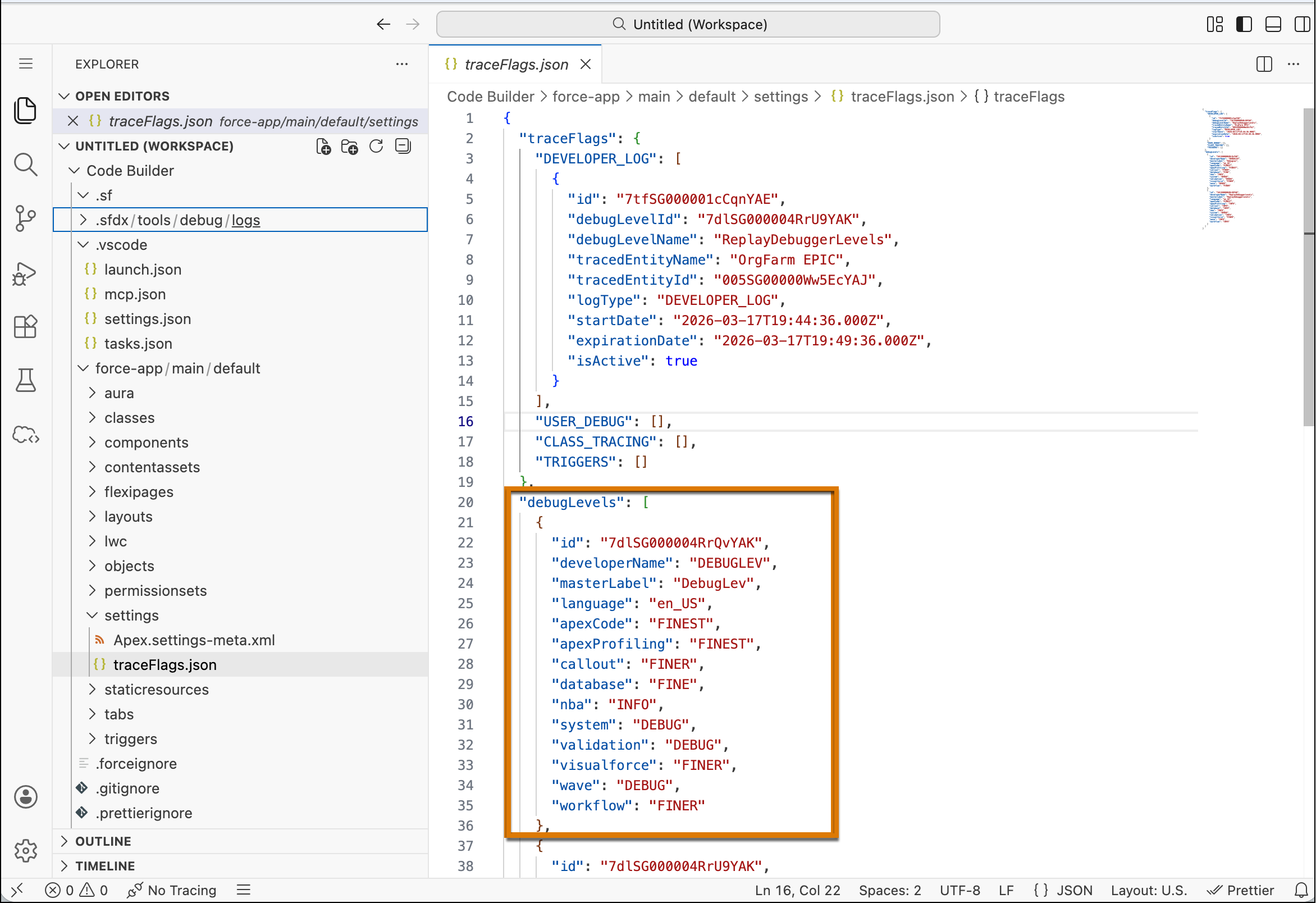The image size is (1316, 903).
Task: Open Apex.settings-meta.xml file
Action: coord(194,640)
